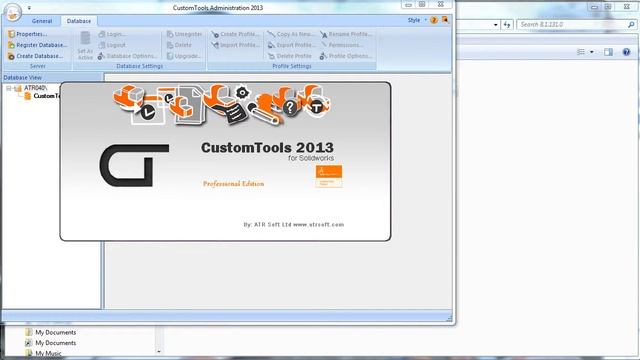Screen dimensions: 640x360
Task: Switch to the General ribbon tab
Action: point(42,21)
